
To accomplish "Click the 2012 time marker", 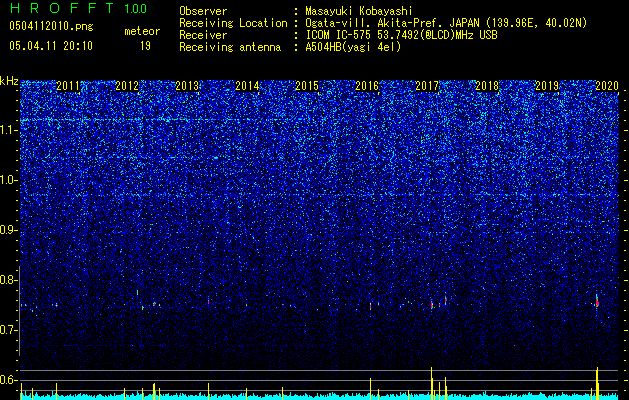I will click(127, 86).
